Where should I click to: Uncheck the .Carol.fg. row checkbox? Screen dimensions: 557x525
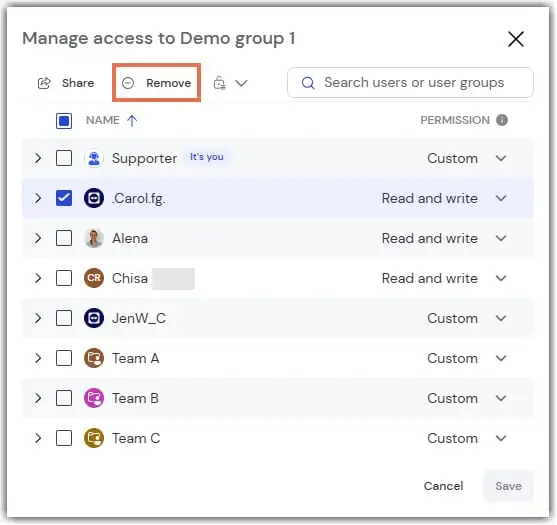click(x=64, y=198)
